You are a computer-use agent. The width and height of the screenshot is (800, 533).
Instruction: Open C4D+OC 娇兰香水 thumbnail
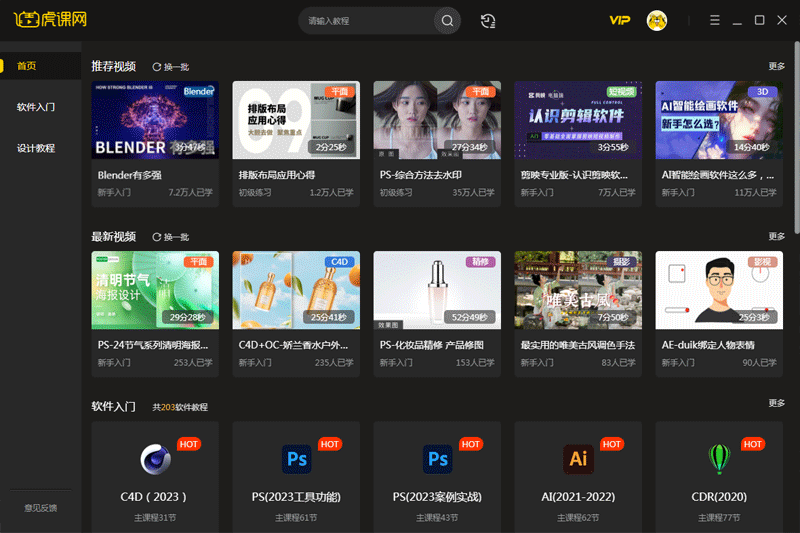(296, 290)
